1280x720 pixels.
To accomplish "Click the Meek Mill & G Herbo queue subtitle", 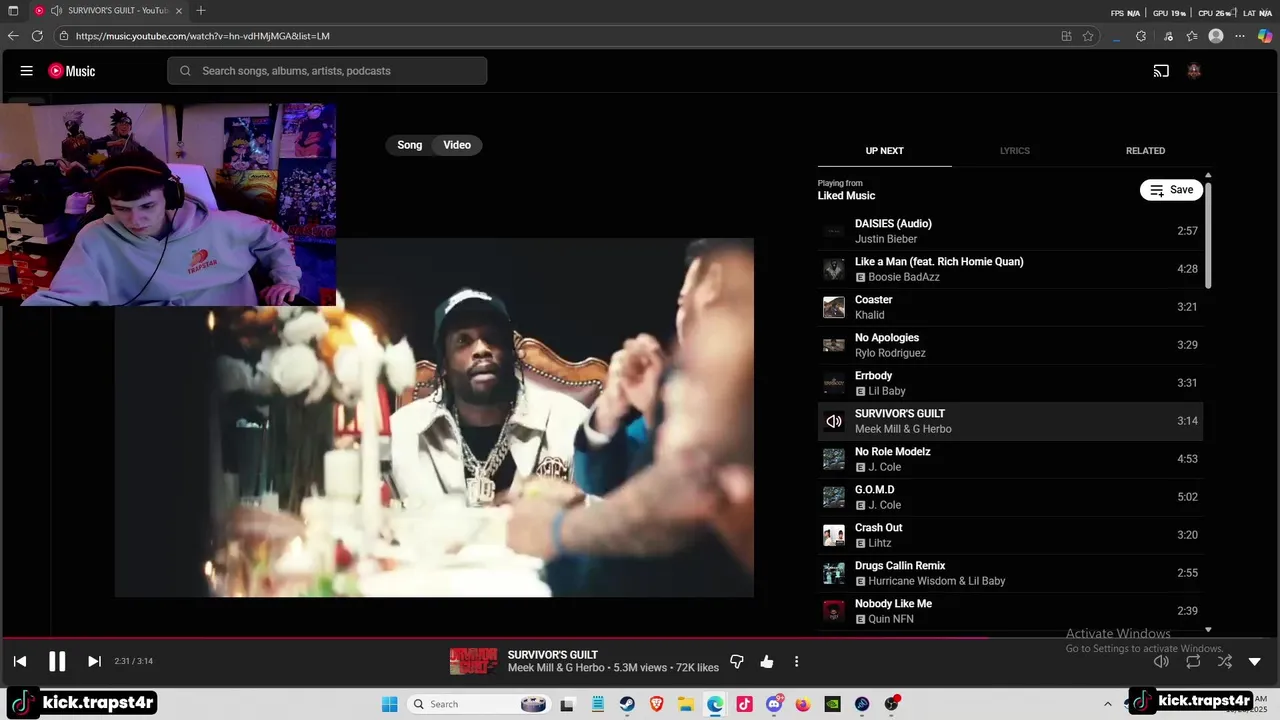I will [903, 429].
